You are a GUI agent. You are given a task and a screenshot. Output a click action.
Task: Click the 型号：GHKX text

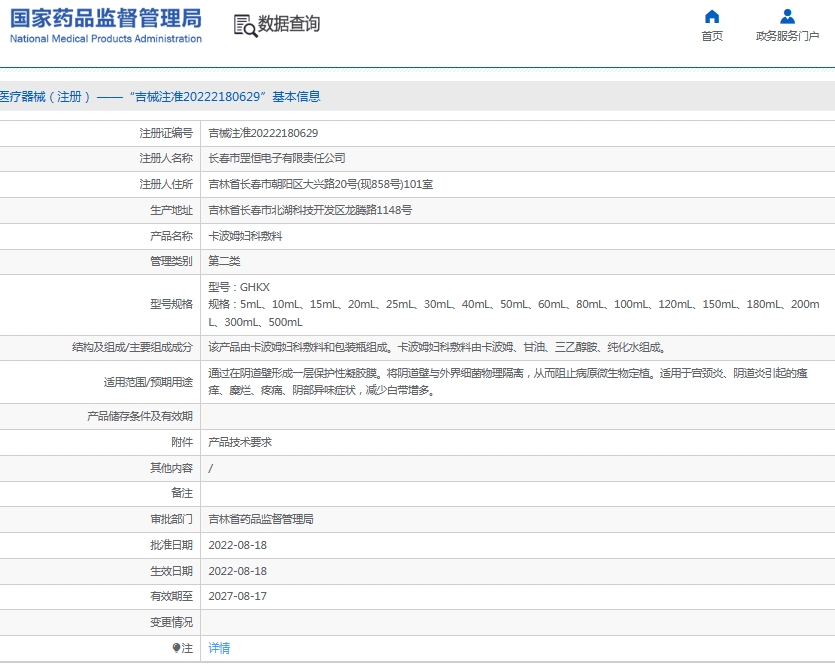pos(239,287)
